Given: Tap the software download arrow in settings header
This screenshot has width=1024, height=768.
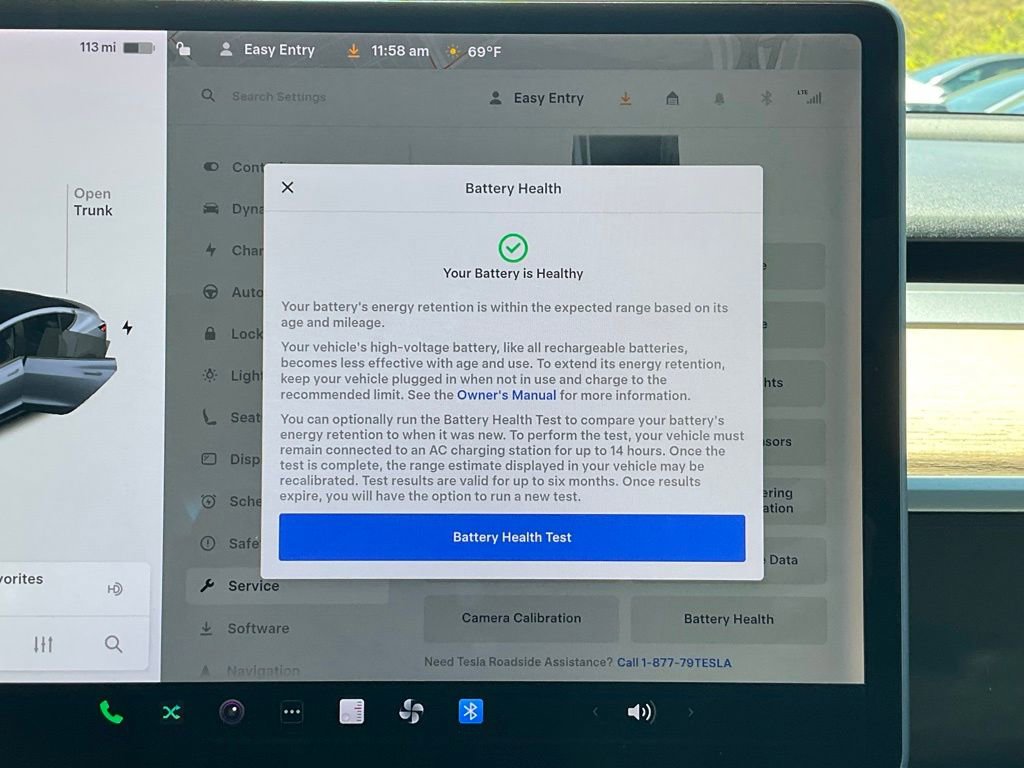Looking at the screenshot, I should [626, 99].
